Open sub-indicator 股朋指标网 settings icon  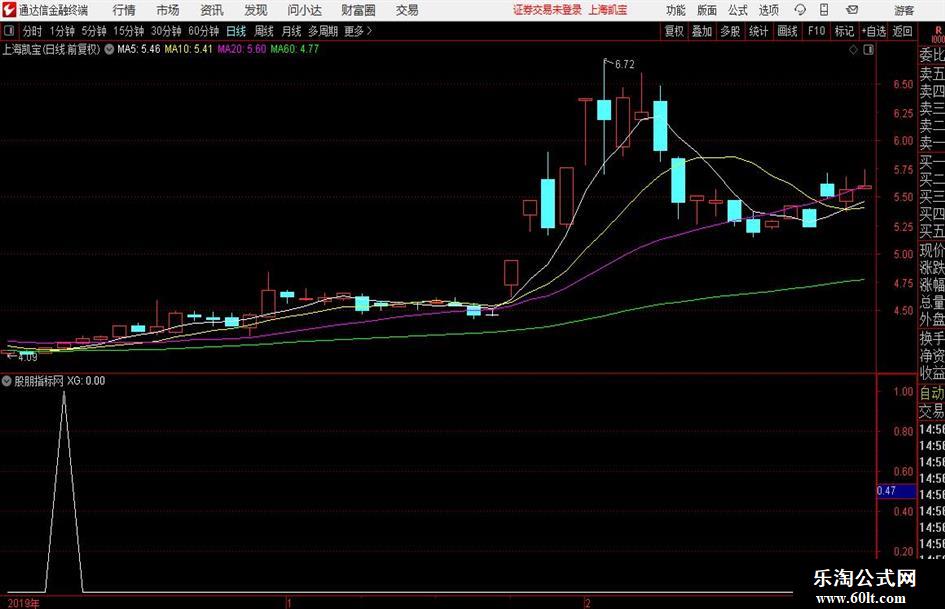point(7,380)
